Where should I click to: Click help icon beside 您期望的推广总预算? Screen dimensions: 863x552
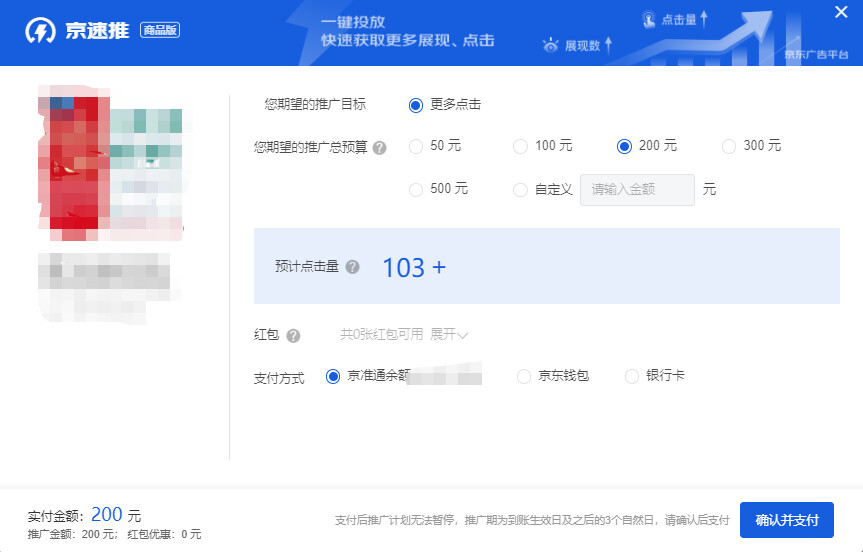pyautogui.click(x=379, y=147)
